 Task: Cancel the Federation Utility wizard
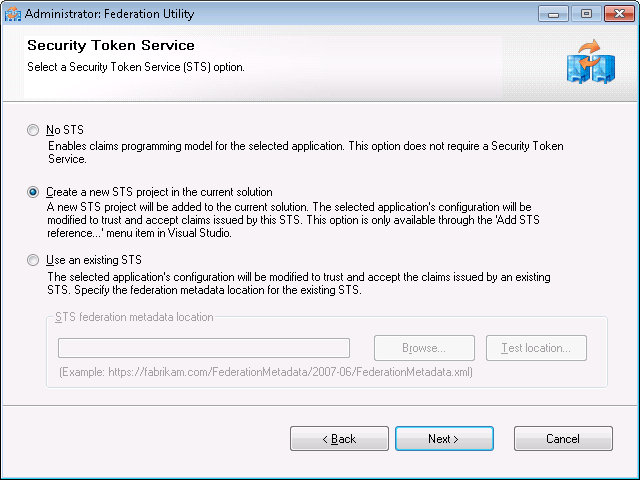tap(563, 439)
